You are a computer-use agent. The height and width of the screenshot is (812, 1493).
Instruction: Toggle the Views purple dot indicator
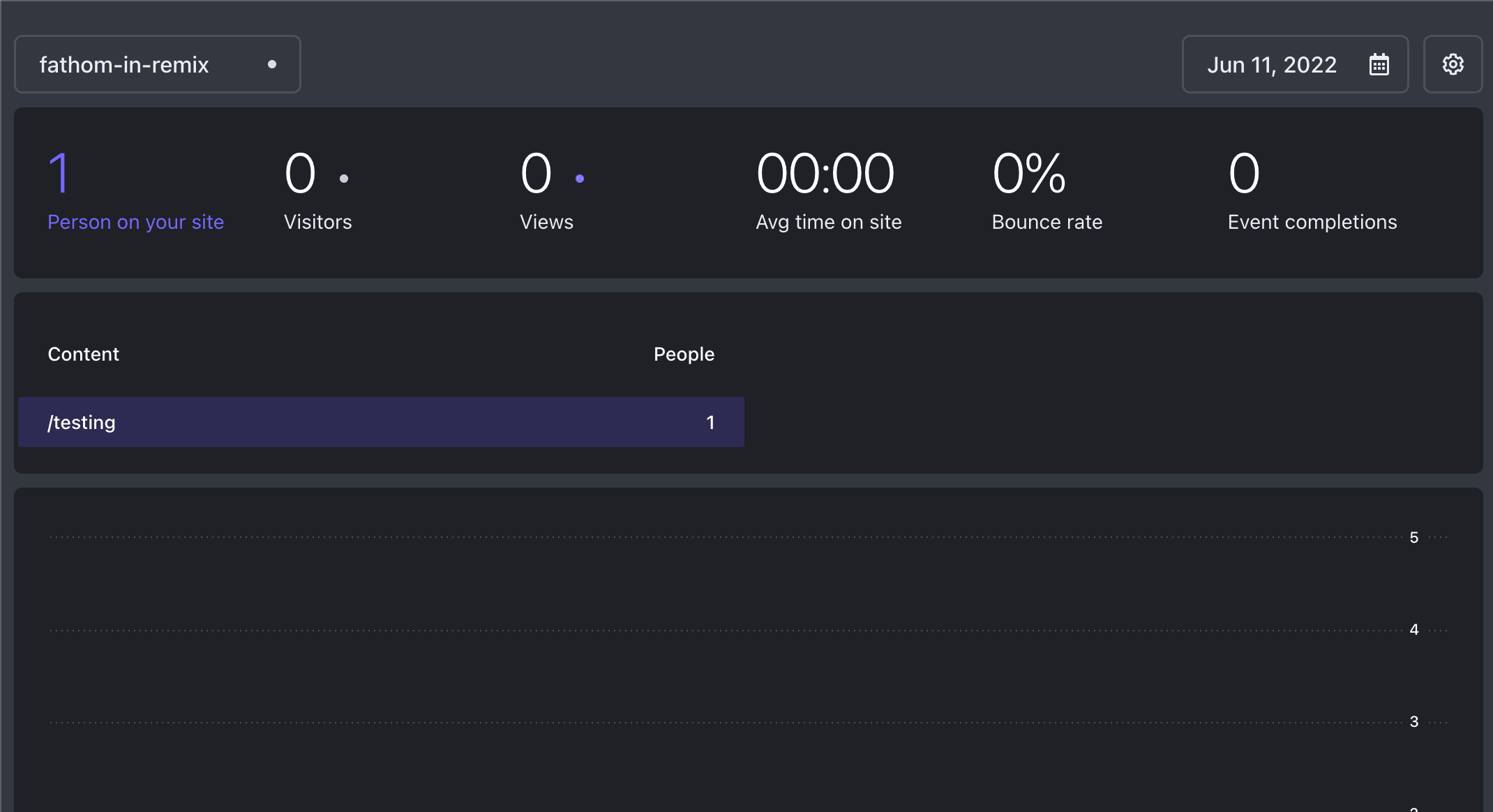(x=580, y=179)
